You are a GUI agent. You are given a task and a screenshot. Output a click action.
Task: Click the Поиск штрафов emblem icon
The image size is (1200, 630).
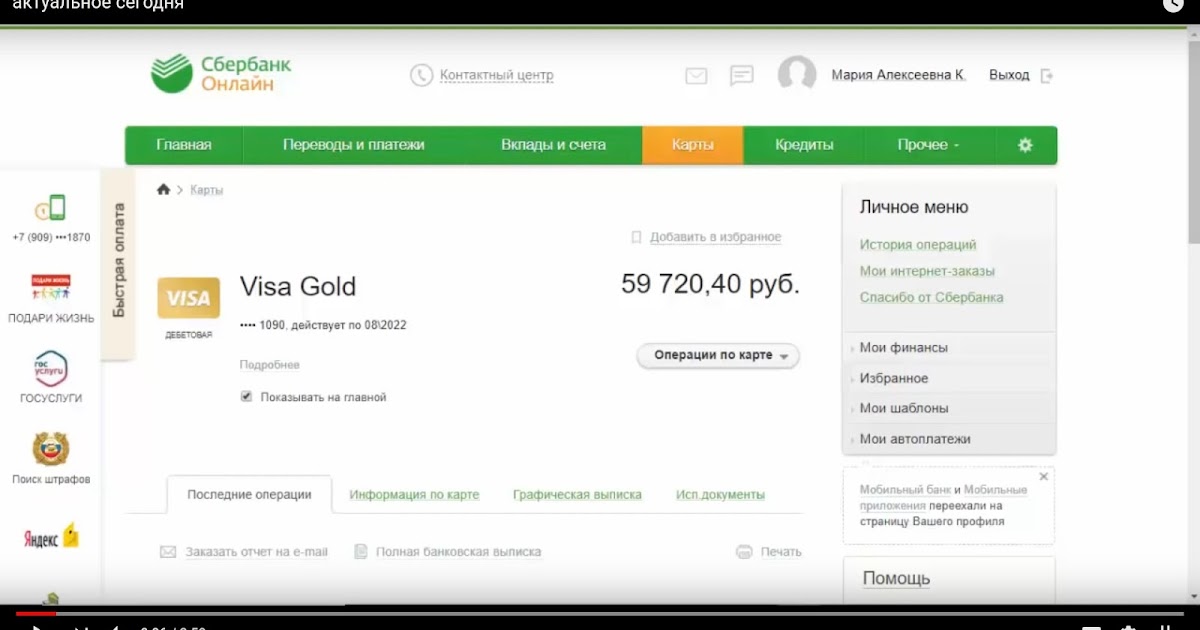[51, 449]
